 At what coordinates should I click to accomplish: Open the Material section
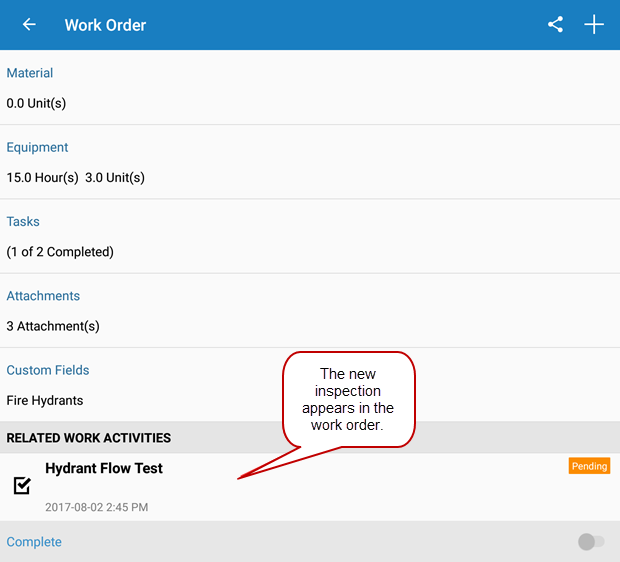pyautogui.click(x=30, y=73)
